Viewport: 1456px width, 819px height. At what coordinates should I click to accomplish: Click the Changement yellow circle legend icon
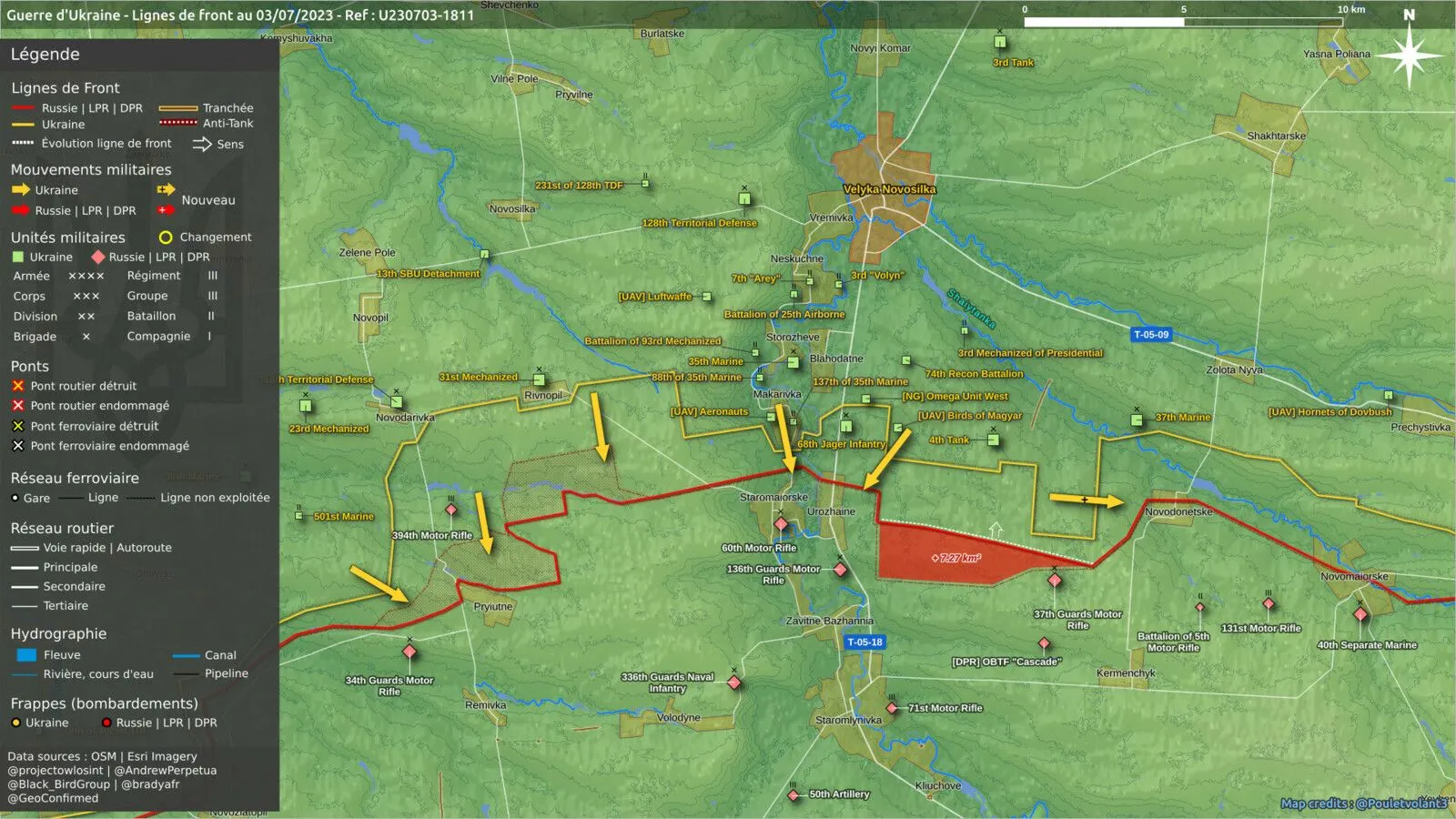click(166, 238)
